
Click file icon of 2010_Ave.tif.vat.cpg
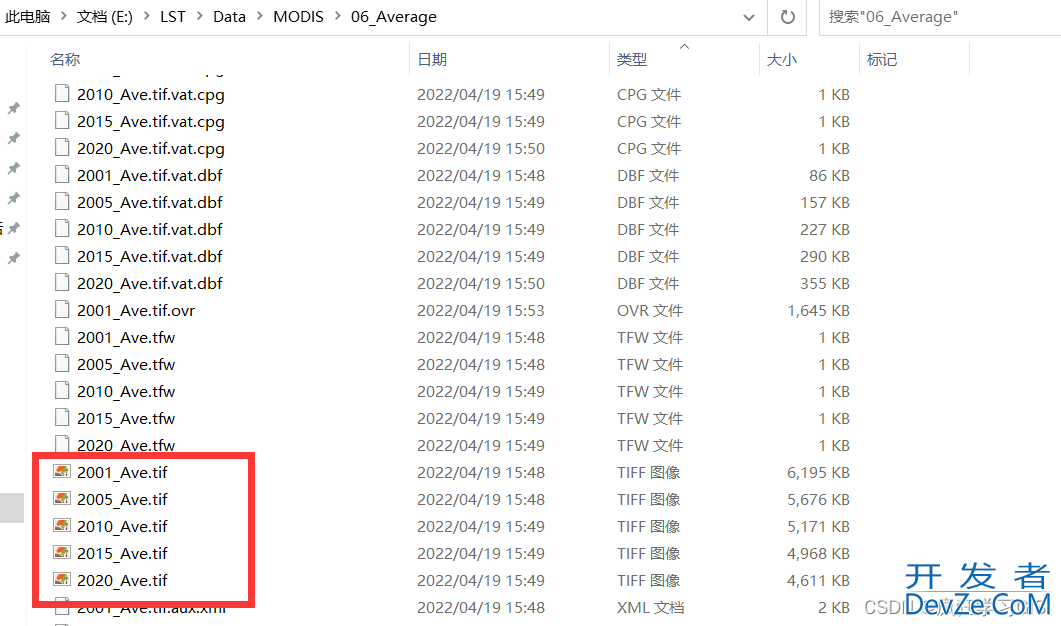(x=62, y=93)
